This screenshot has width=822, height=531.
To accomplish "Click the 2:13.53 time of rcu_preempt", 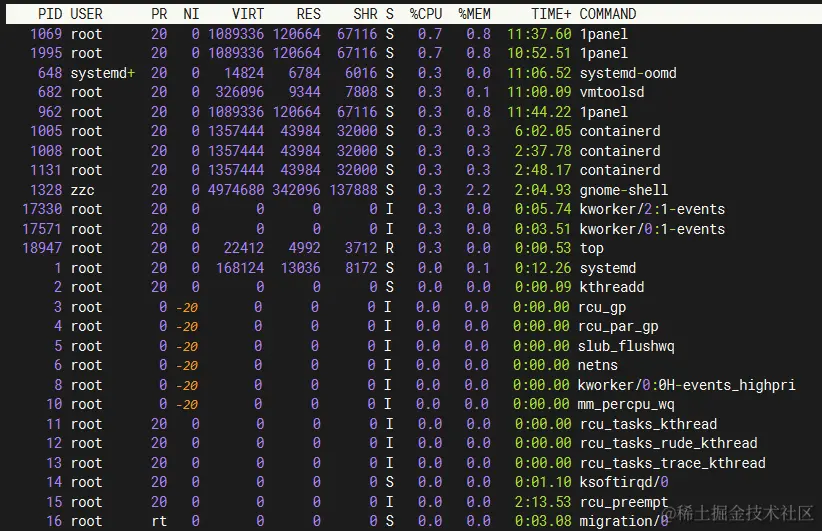I will coord(543,502).
